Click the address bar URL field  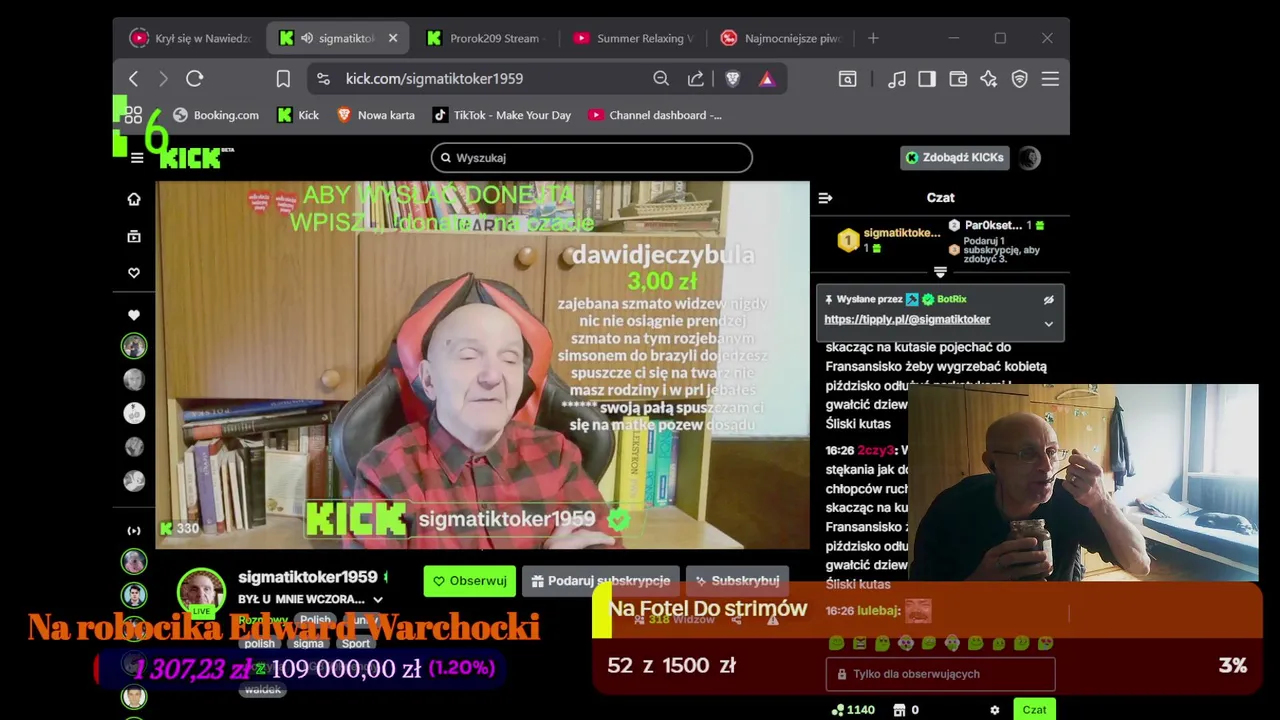(x=434, y=78)
